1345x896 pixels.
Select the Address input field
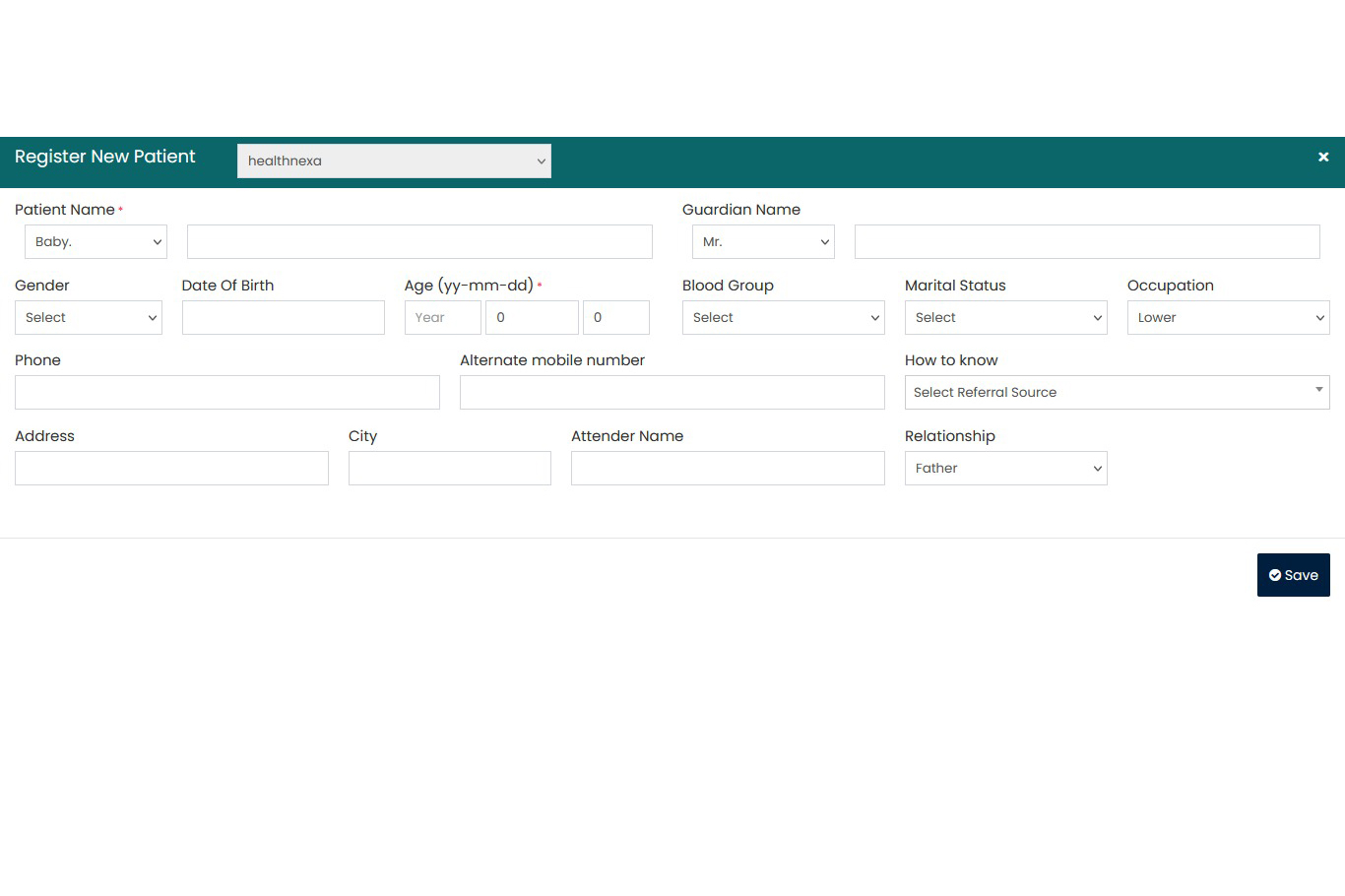pyautogui.click(x=171, y=468)
